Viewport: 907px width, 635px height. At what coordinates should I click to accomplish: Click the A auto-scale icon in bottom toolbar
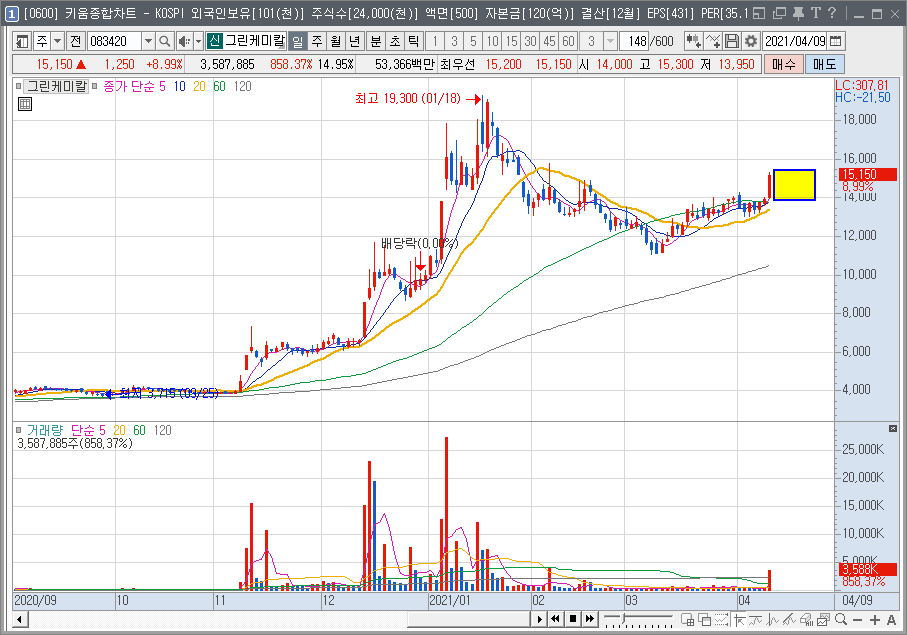pos(891,619)
